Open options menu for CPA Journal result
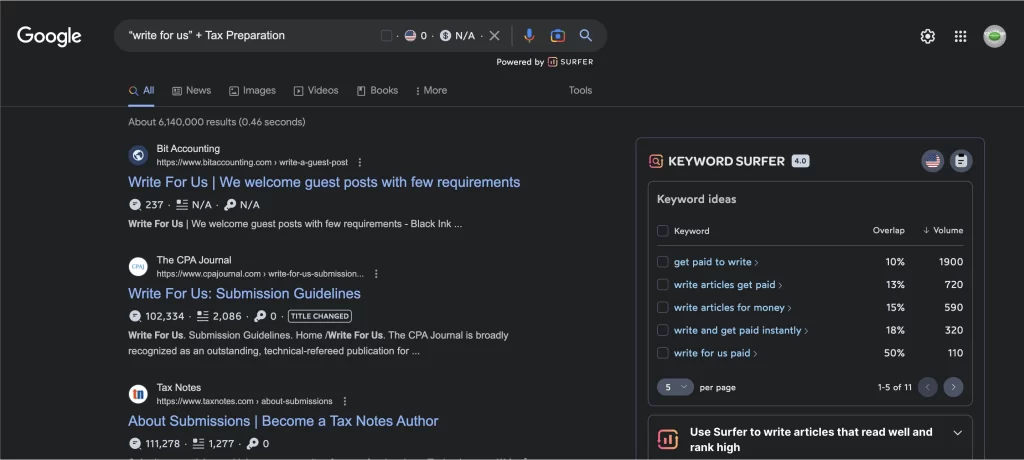Screen dimensions: 1024x460 [x=376, y=274]
